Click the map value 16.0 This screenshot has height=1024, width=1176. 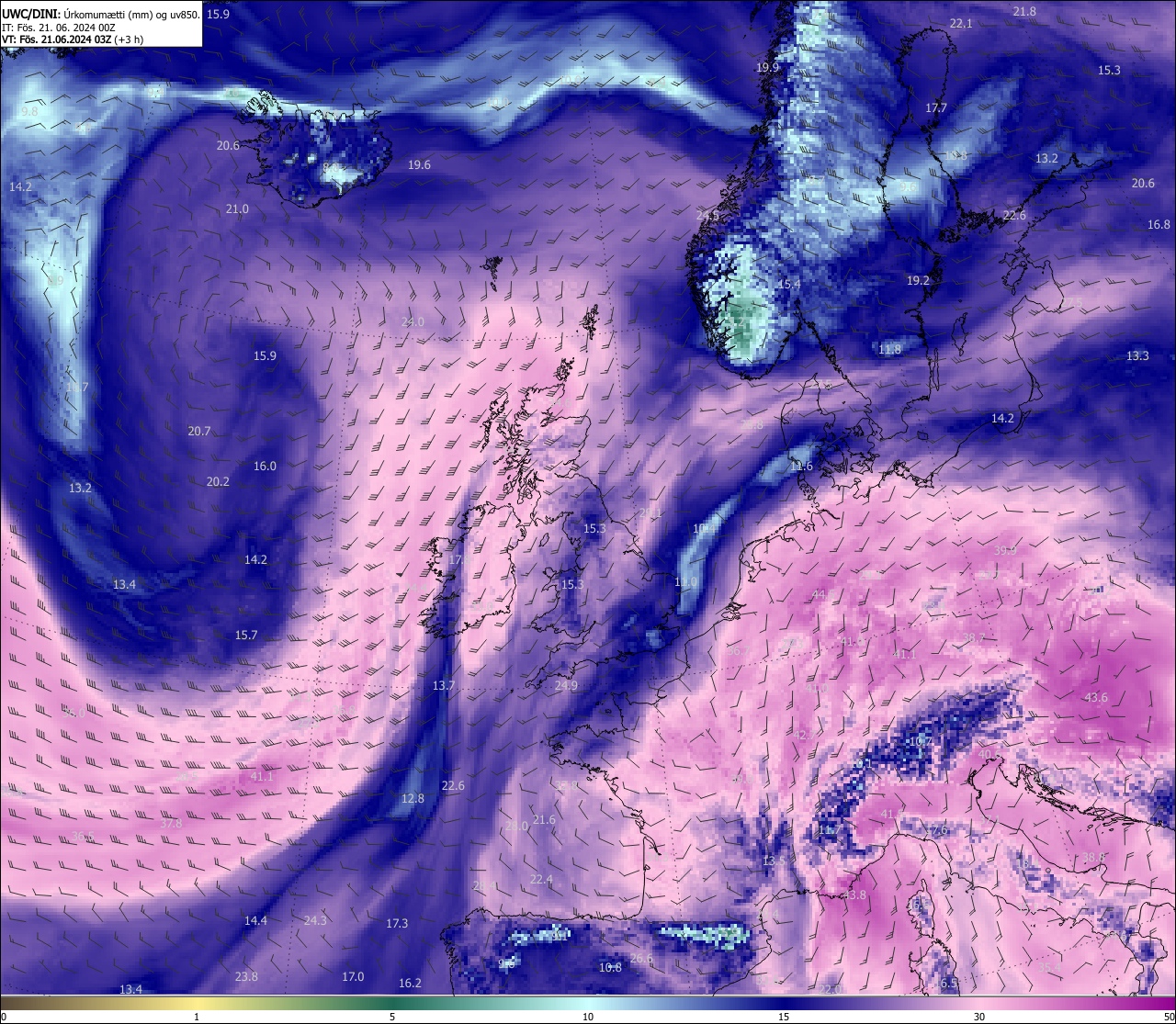pyautogui.click(x=265, y=467)
